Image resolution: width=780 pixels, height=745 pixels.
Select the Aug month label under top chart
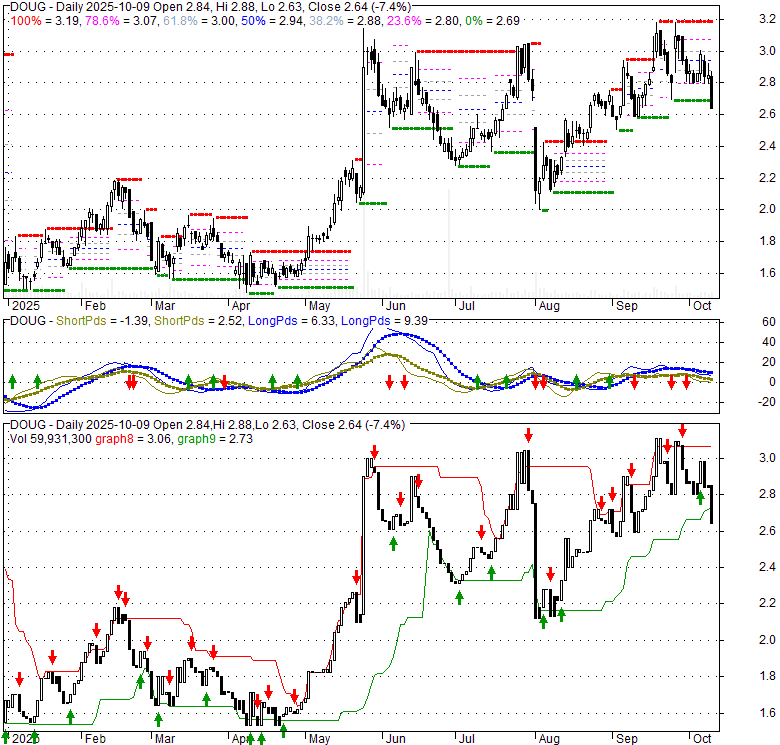pyautogui.click(x=549, y=306)
